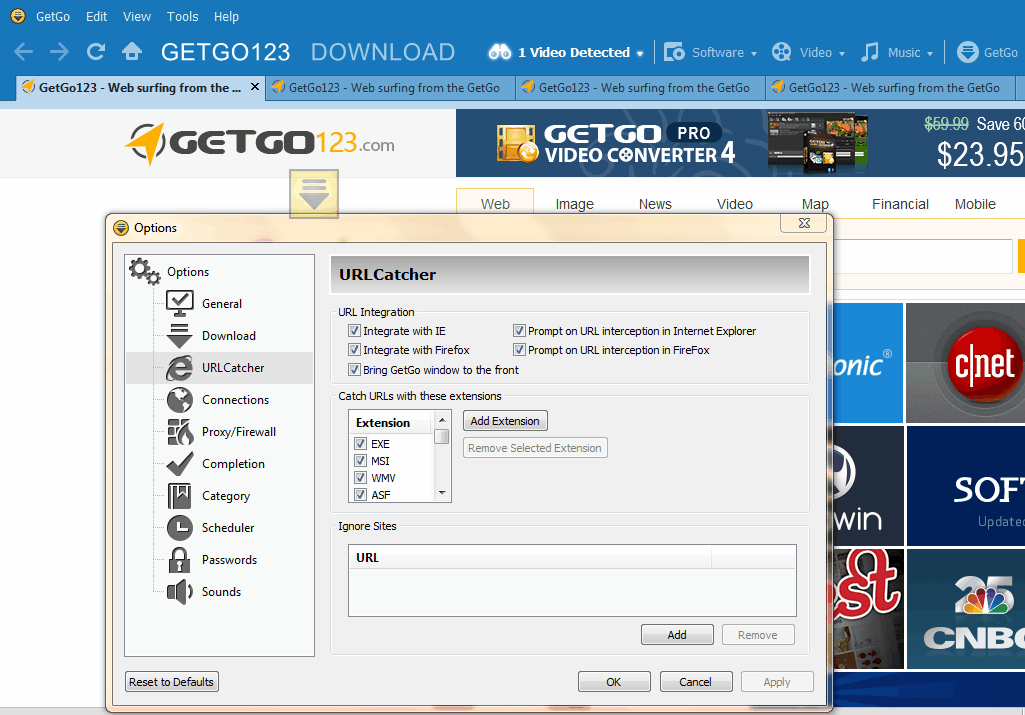The width and height of the screenshot is (1025, 715).
Task: Click Add button under Ignore Sites
Action: 677,635
